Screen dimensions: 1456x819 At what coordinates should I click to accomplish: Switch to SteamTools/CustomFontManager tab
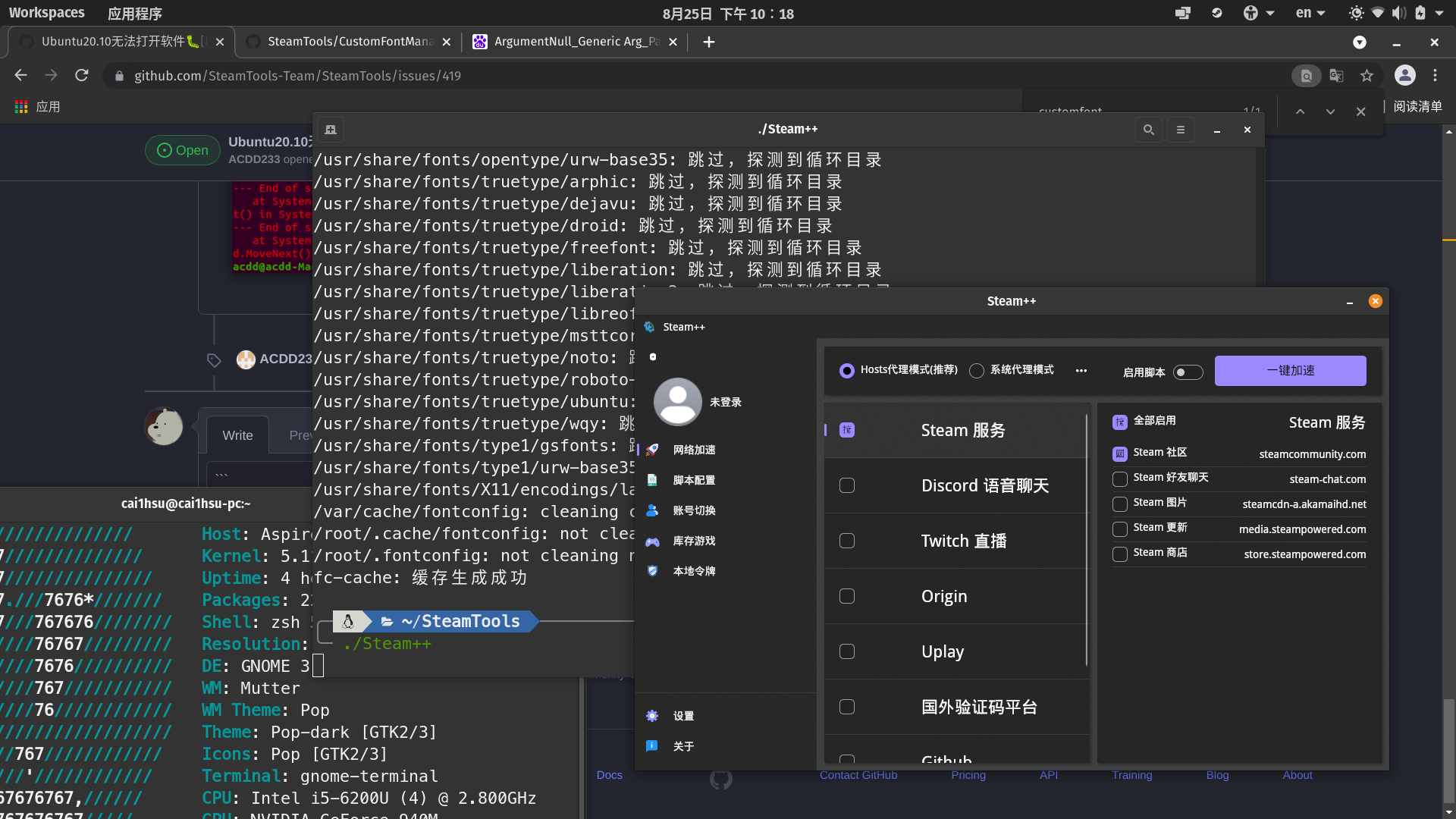pyautogui.click(x=349, y=42)
